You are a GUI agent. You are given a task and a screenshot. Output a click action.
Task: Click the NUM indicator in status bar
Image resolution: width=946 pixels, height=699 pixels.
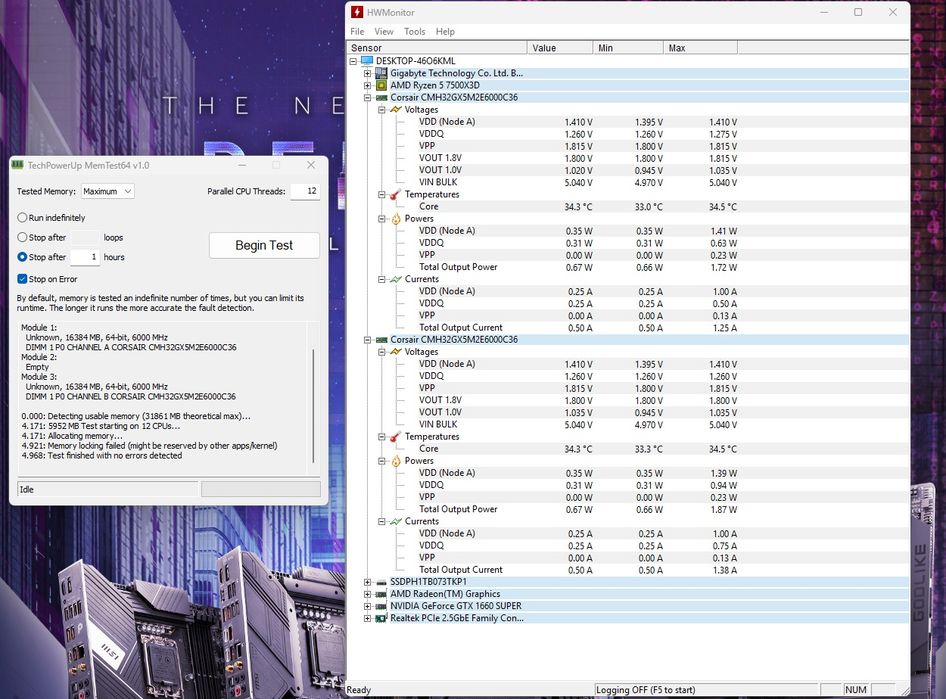[x=856, y=689]
